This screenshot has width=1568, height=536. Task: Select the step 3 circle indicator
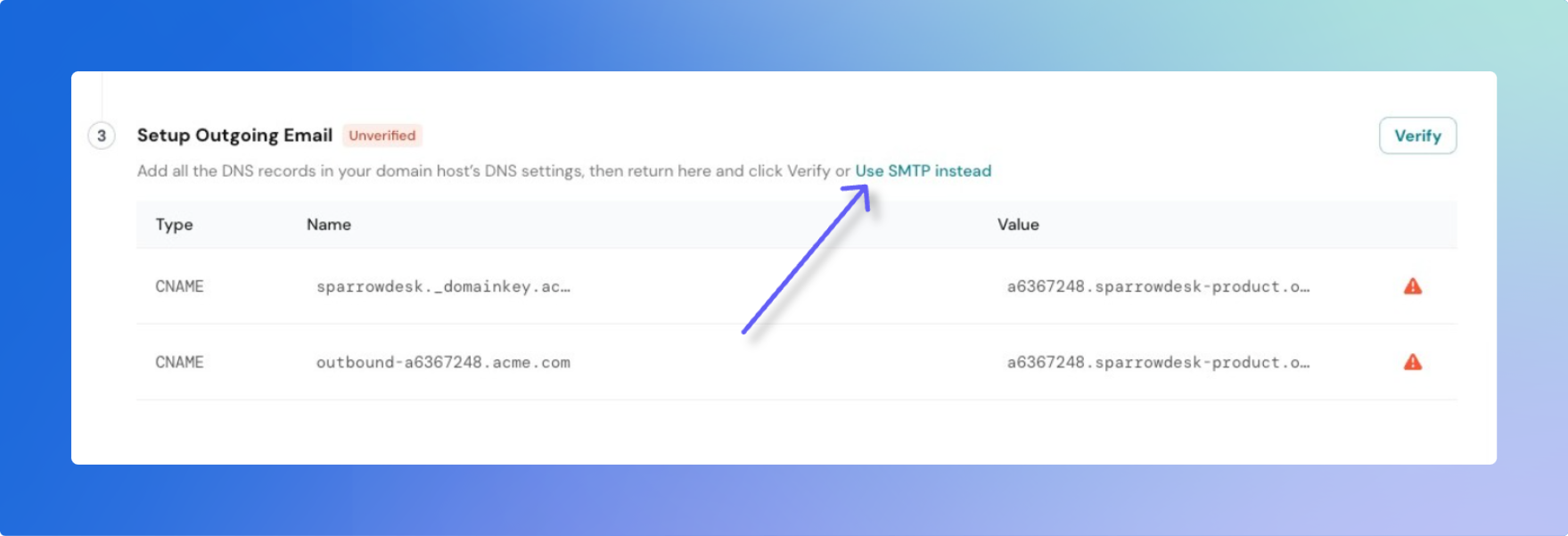click(x=102, y=136)
